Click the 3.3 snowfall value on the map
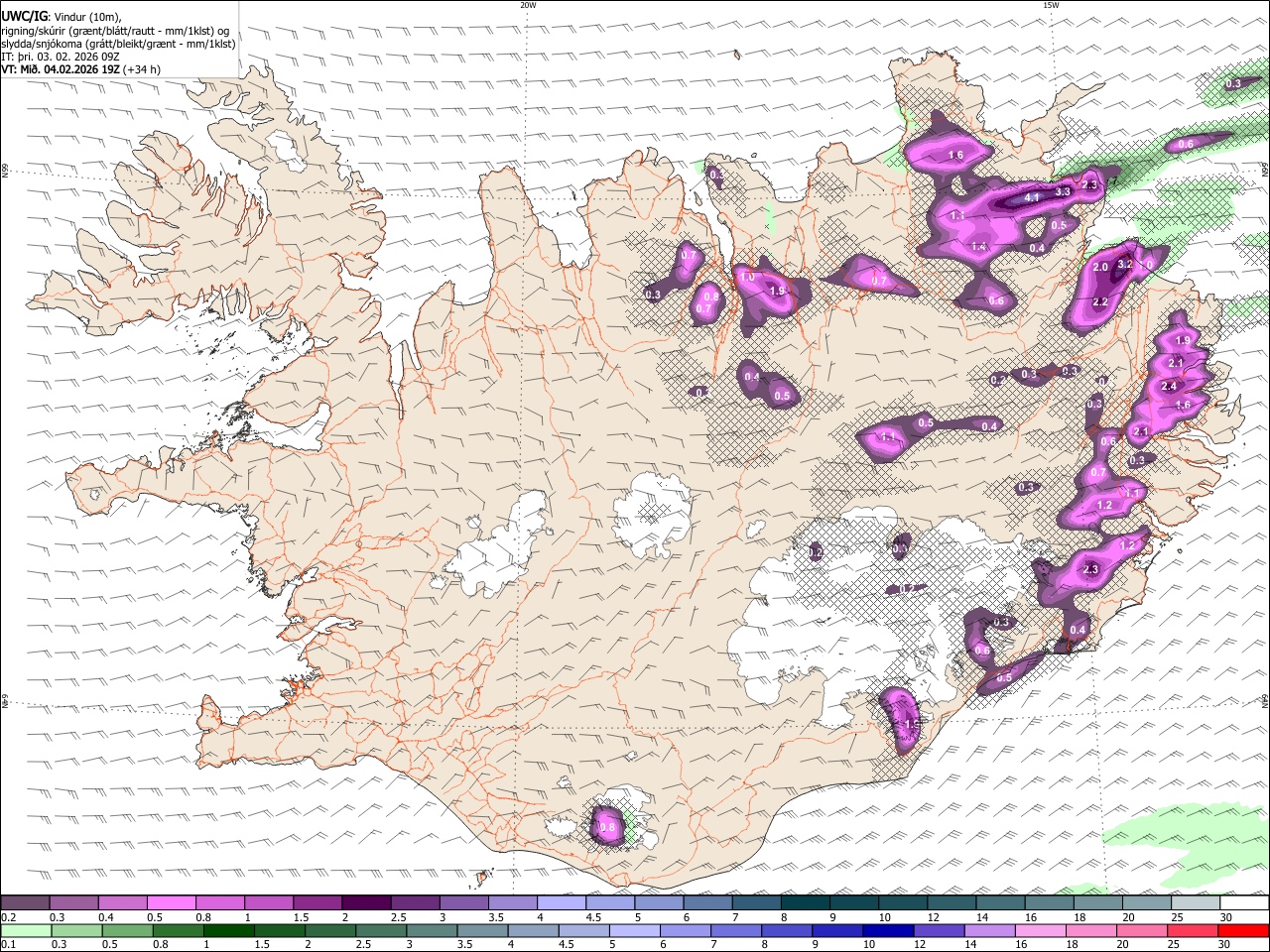This screenshot has width=1270, height=952. coord(1062,191)
